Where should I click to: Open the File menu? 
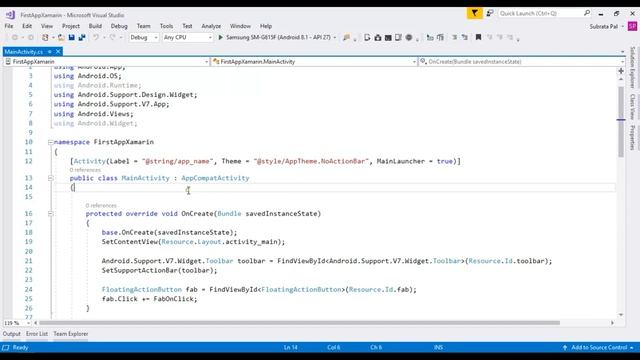click(x=9, y=26)
